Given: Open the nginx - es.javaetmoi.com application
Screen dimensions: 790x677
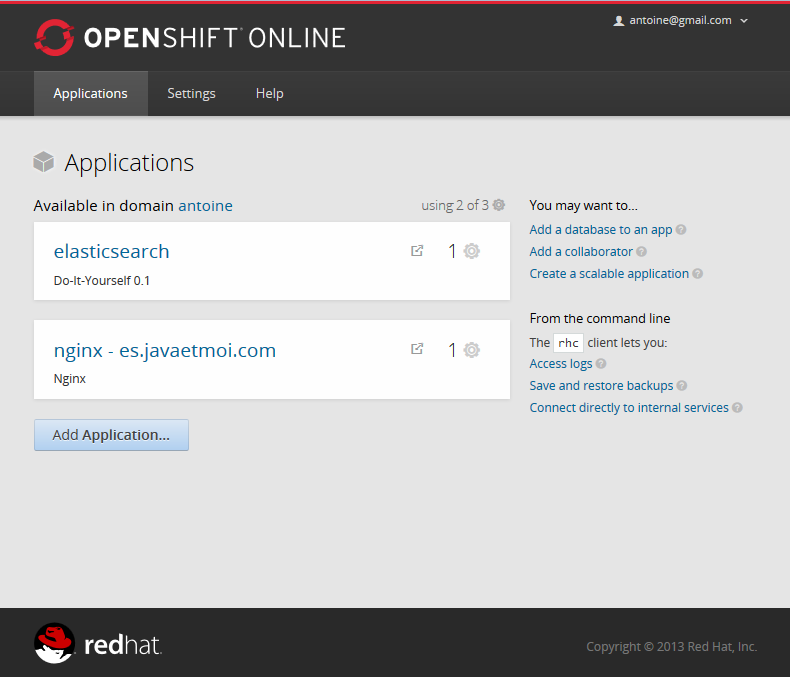Looking at the screenshot, I should pyautogui.click(x=164, y=350).
